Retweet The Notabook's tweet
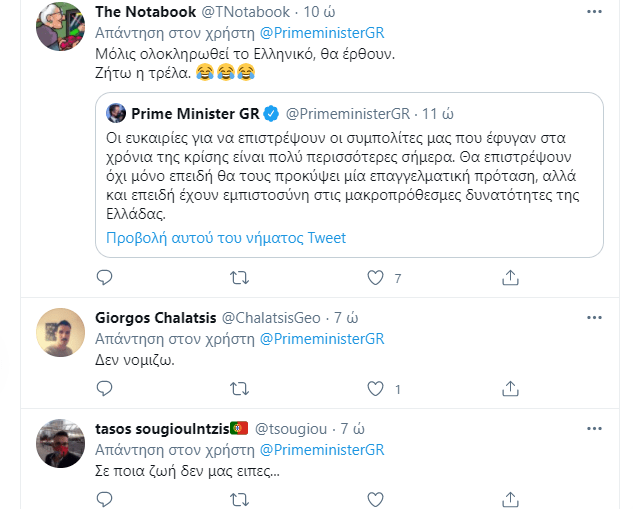633x509 pixels. tap(240, 277)
